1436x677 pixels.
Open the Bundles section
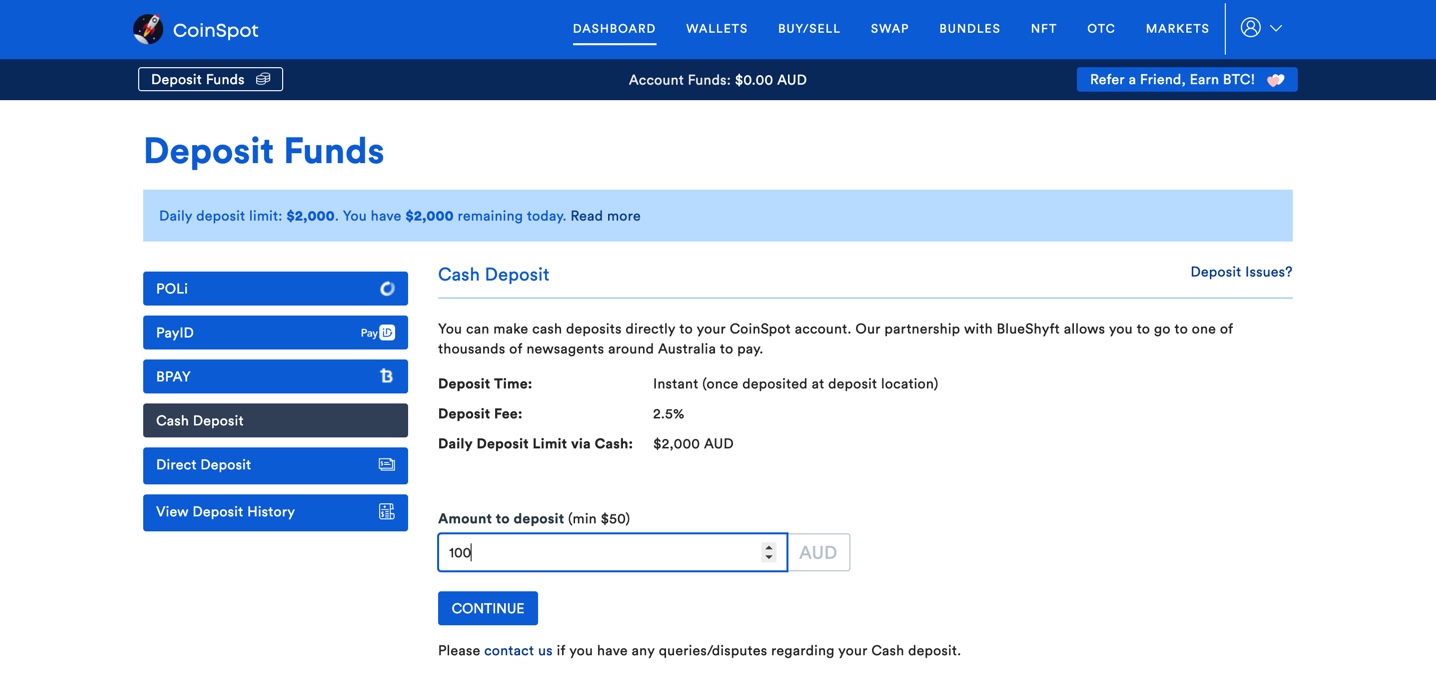pyautogui.click(x=970, y=29)
